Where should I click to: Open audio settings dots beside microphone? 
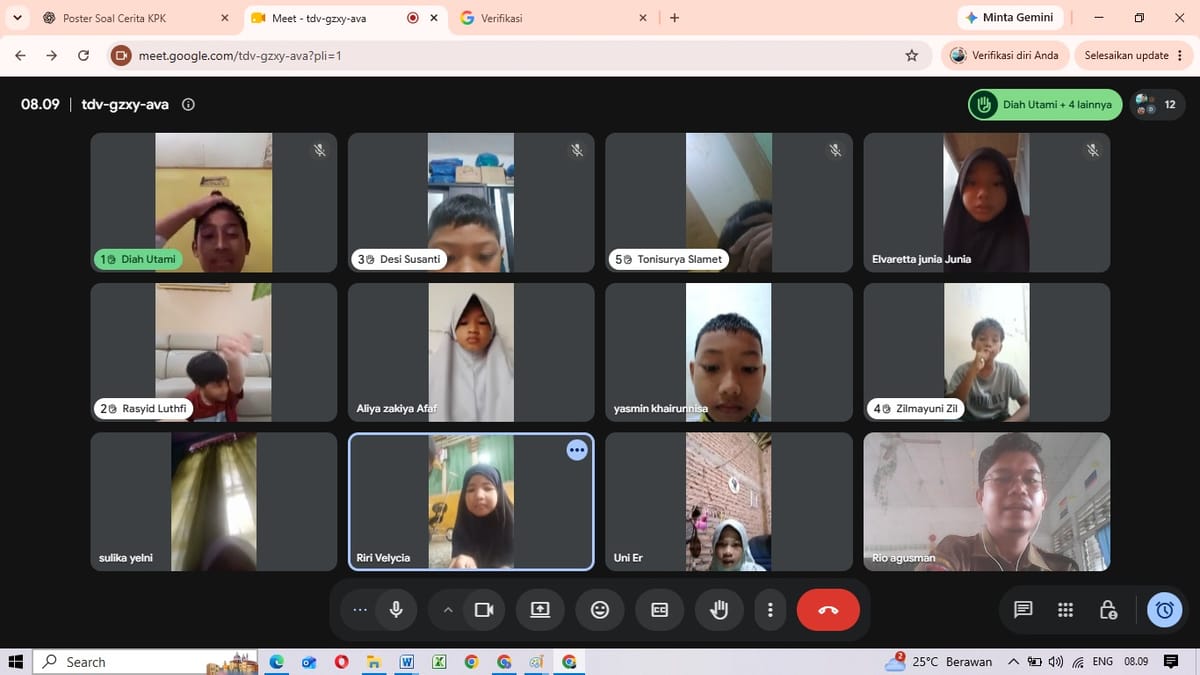[360, 609]
